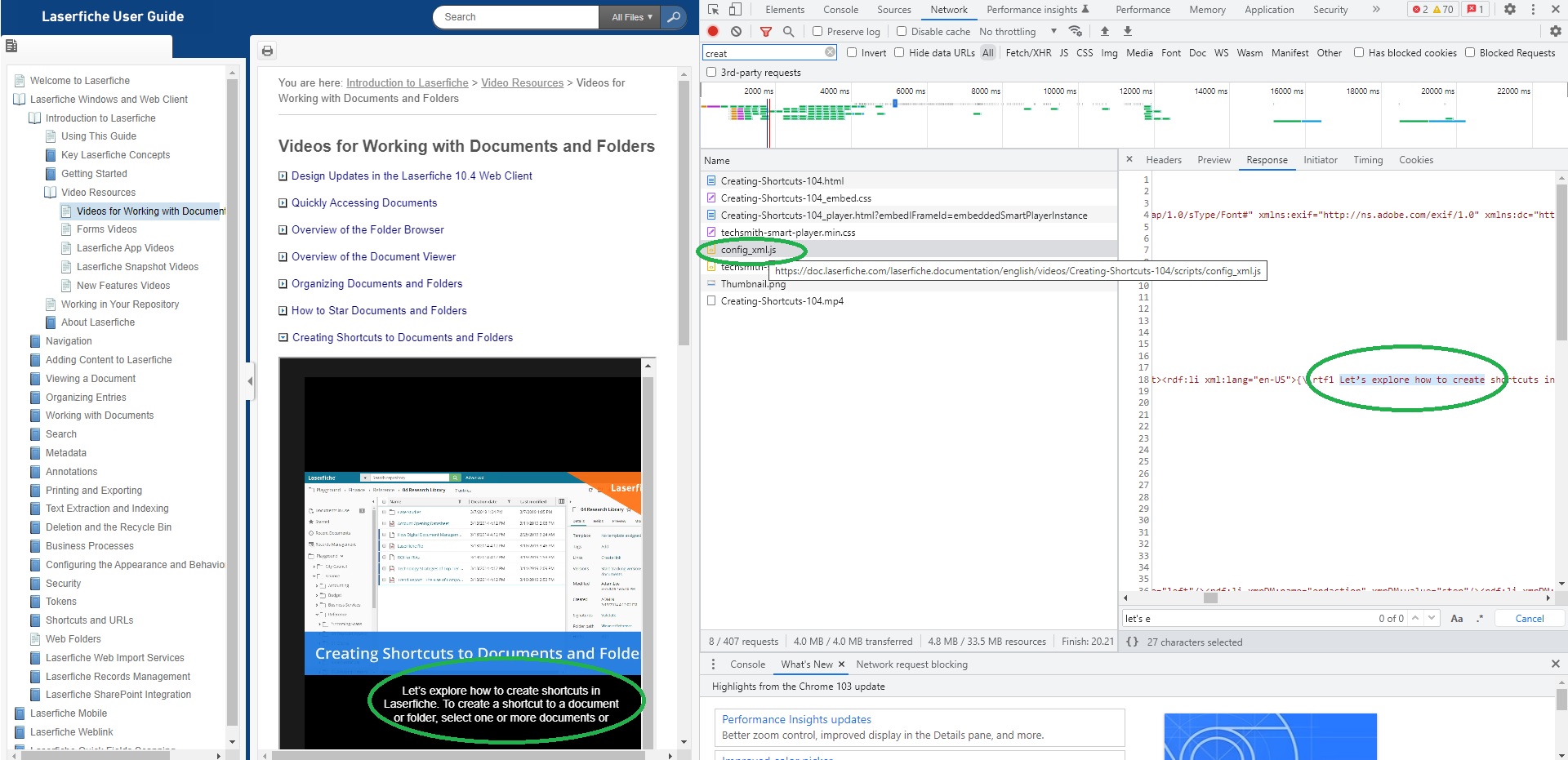Import HAR file with upload arrow
This screenshot has width=1568, height=760.
click(1105, 31)
